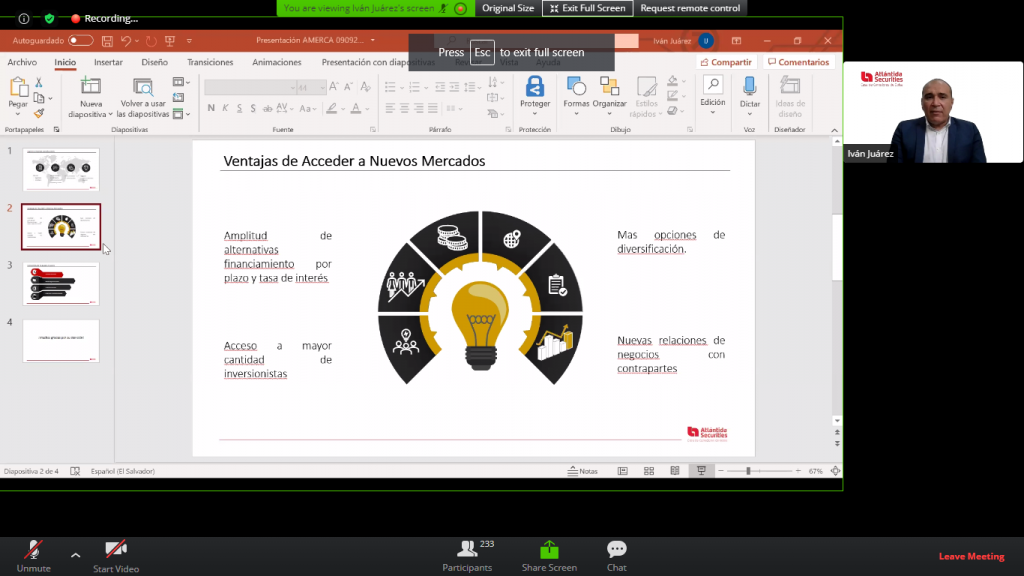Open font color dropdown arrow
Viewport: 1024px width, 576px height.
point(368,109)
